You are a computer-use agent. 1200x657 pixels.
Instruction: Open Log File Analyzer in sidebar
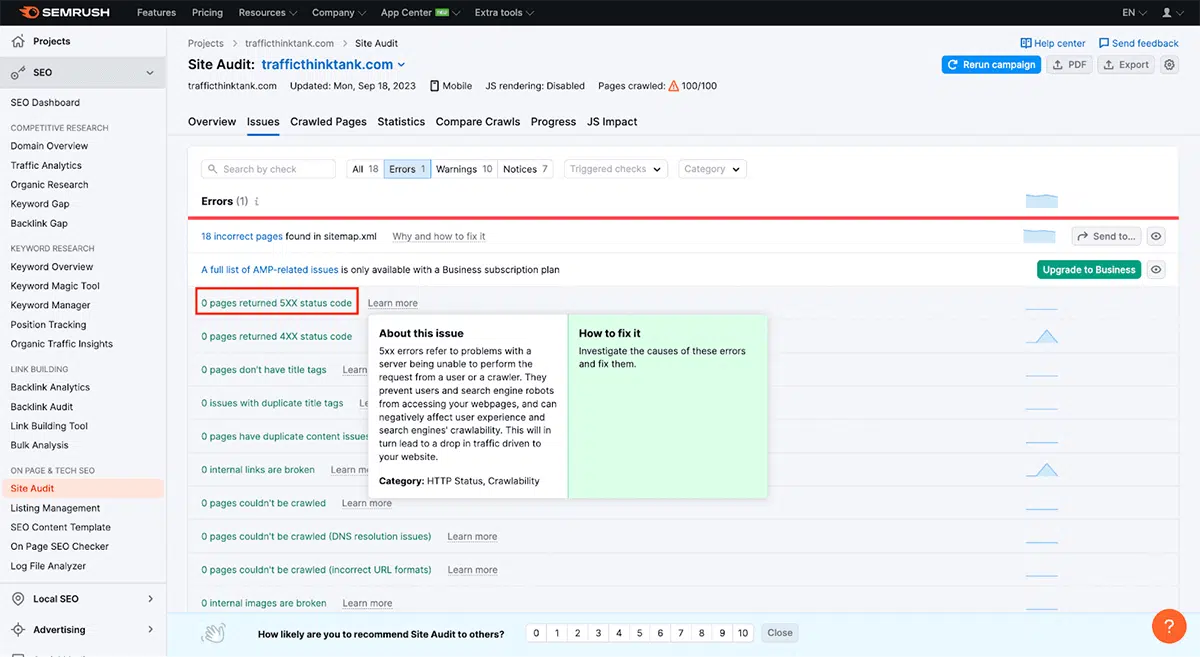[x=48, y=566]
